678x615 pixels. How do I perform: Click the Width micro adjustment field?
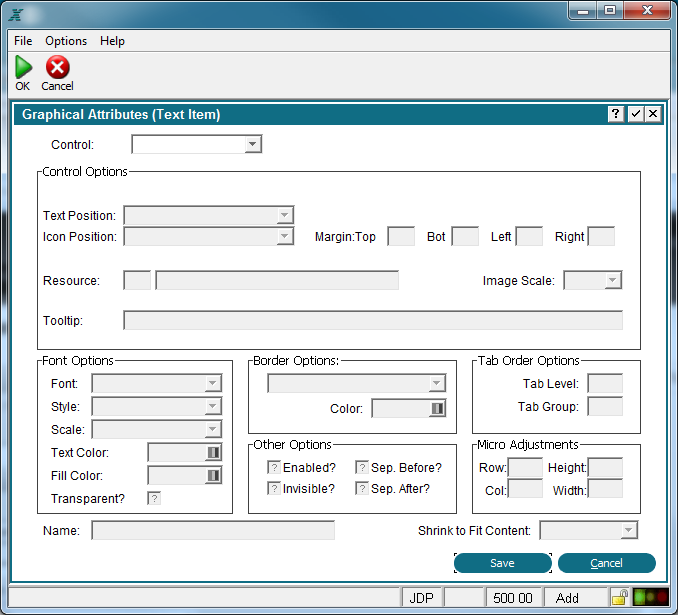point(605,489)
